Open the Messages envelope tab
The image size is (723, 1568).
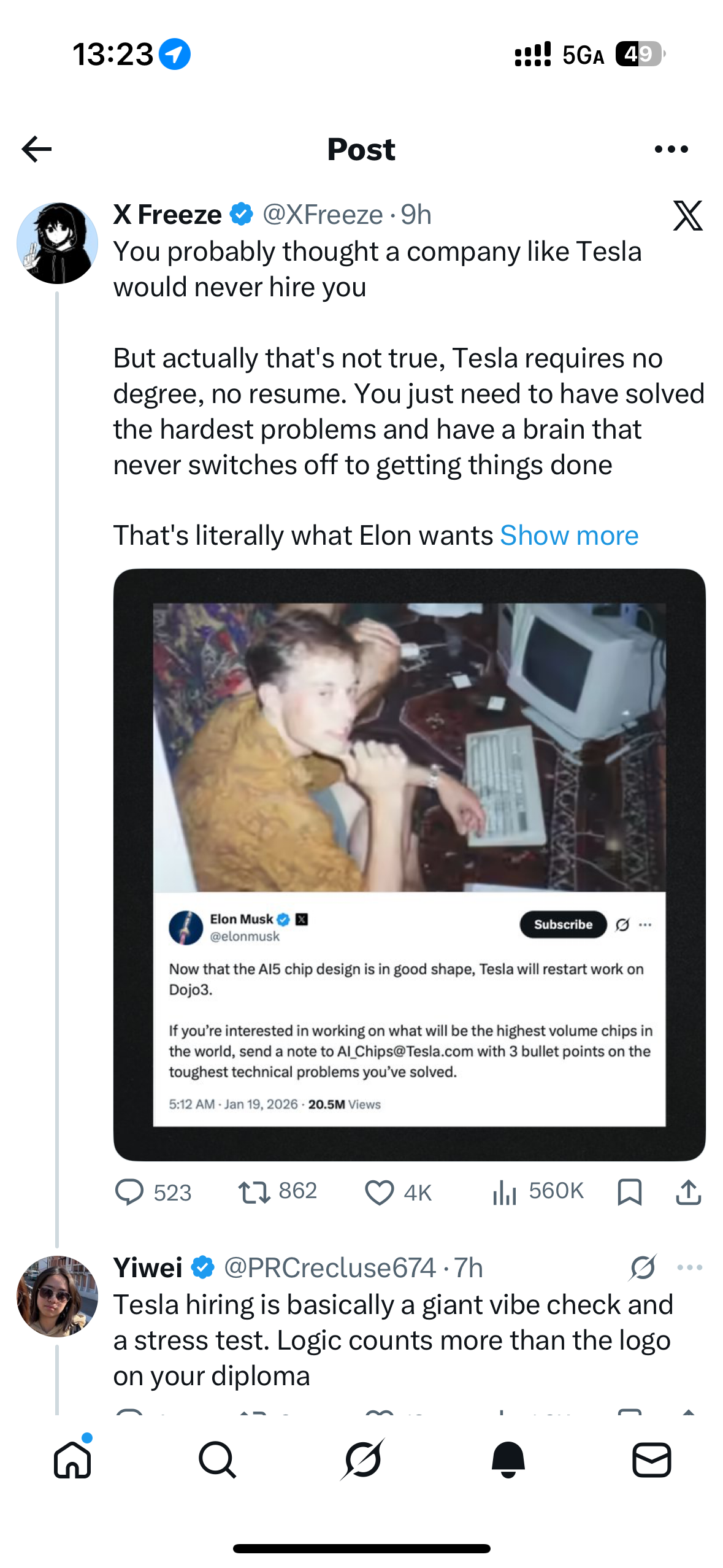651,1459
